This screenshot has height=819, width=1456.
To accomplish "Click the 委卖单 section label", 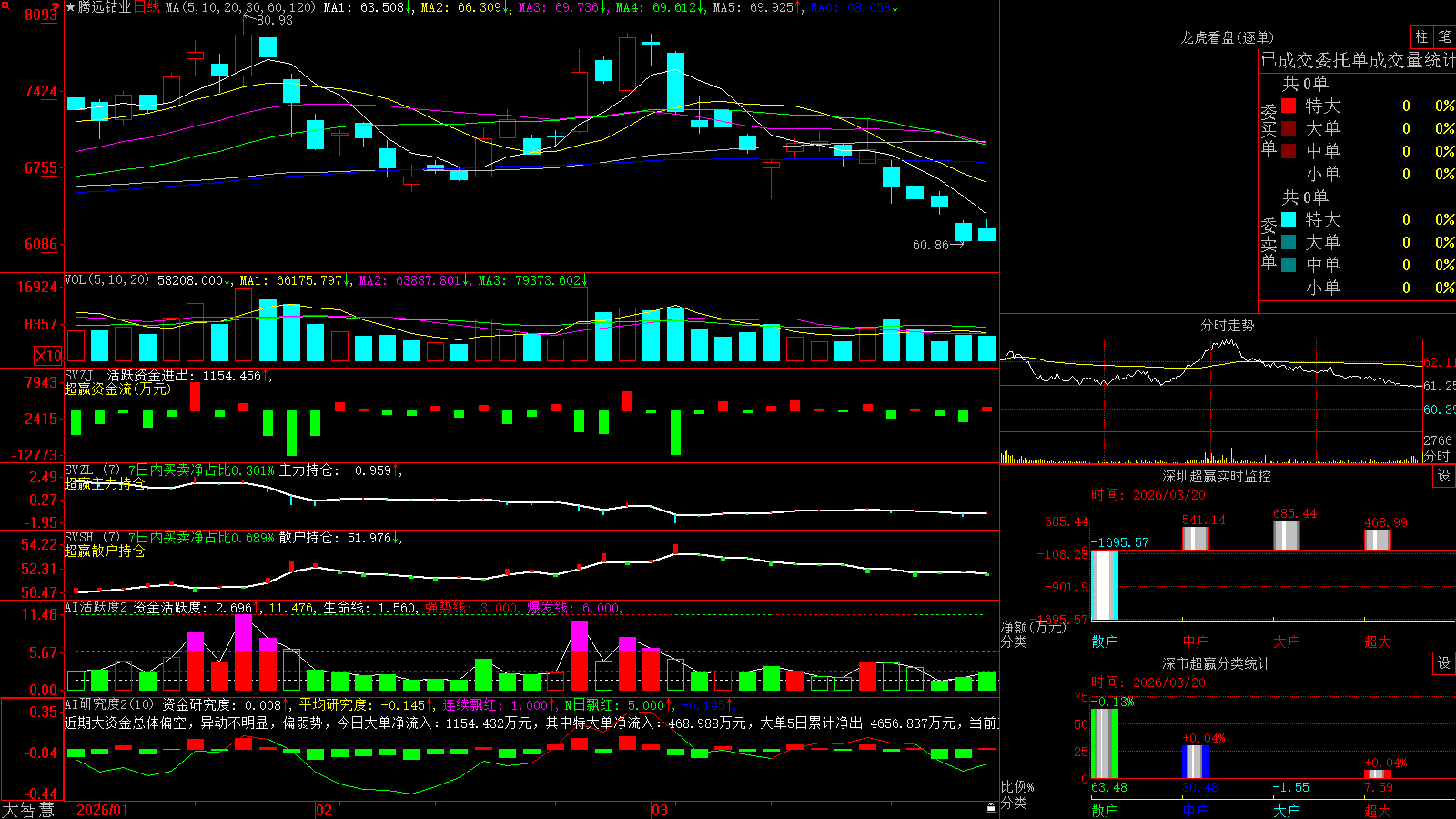I will coord(1269,244).
